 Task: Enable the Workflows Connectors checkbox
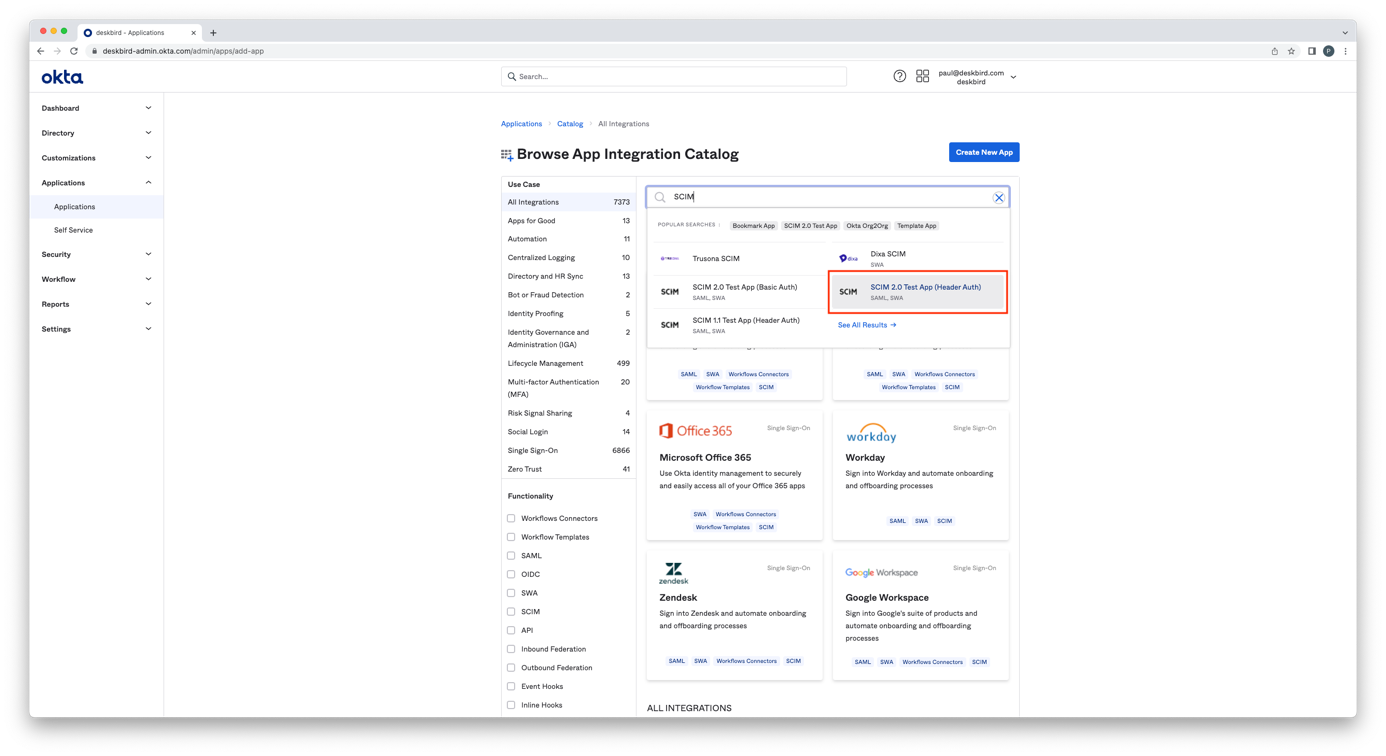click(511, 518)
